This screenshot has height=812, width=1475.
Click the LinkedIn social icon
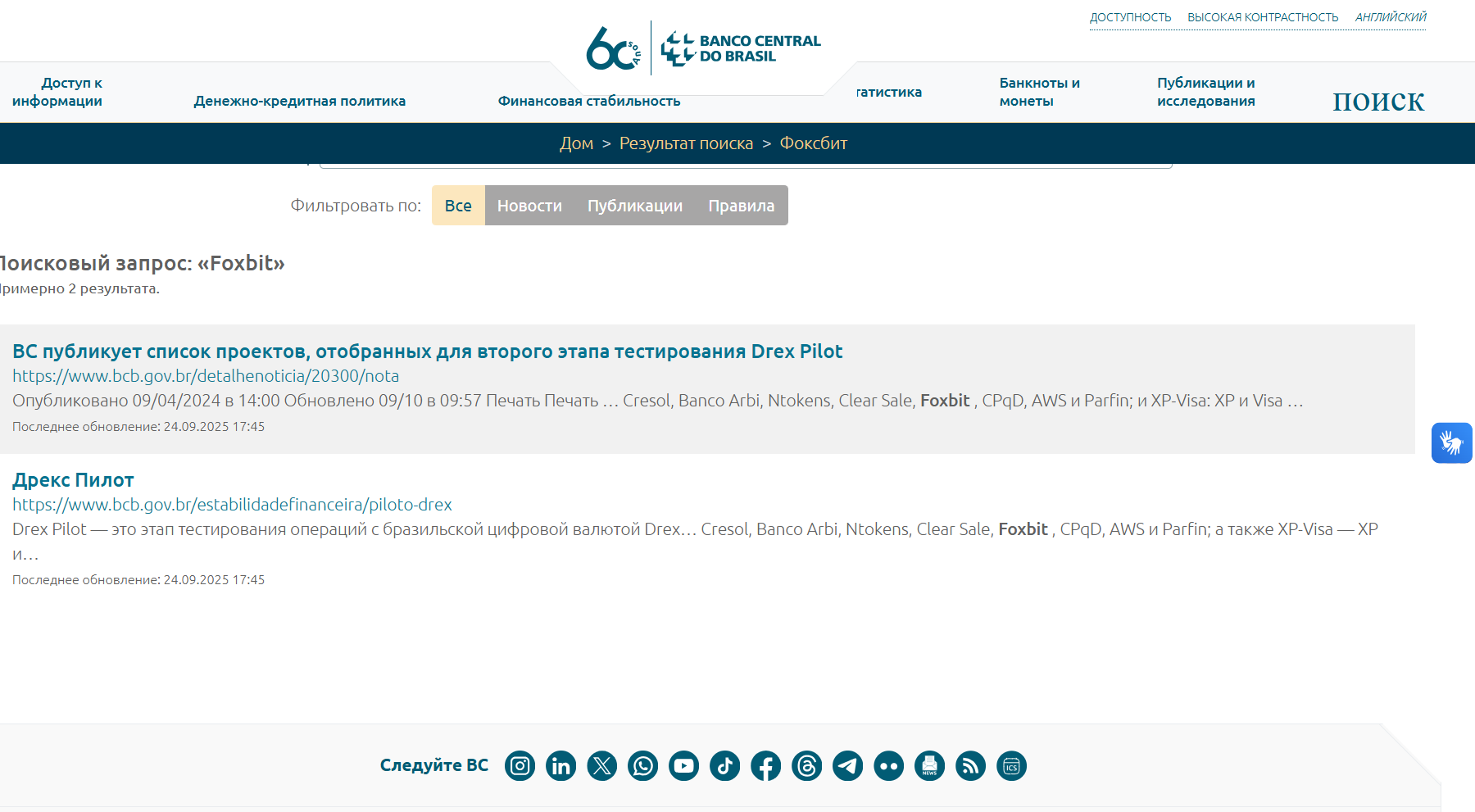click(x=560, y=766)
